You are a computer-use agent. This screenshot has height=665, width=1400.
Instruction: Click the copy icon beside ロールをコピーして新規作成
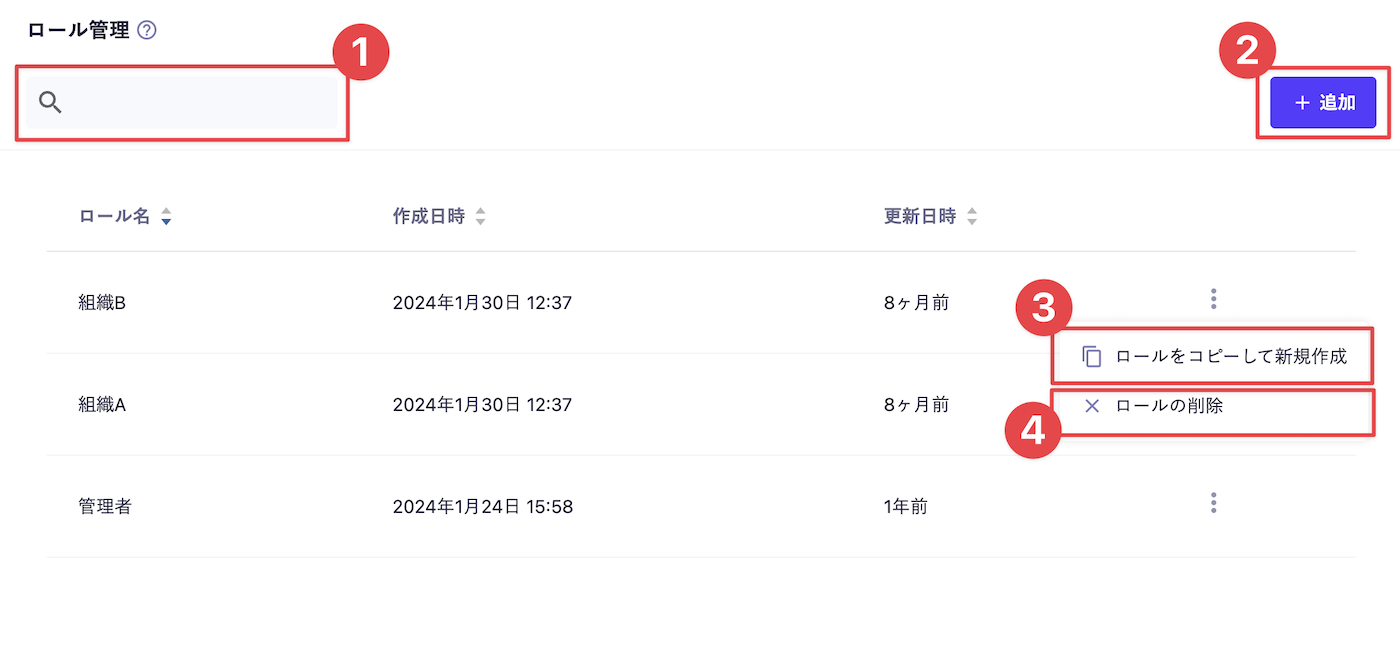point(1091,356)
